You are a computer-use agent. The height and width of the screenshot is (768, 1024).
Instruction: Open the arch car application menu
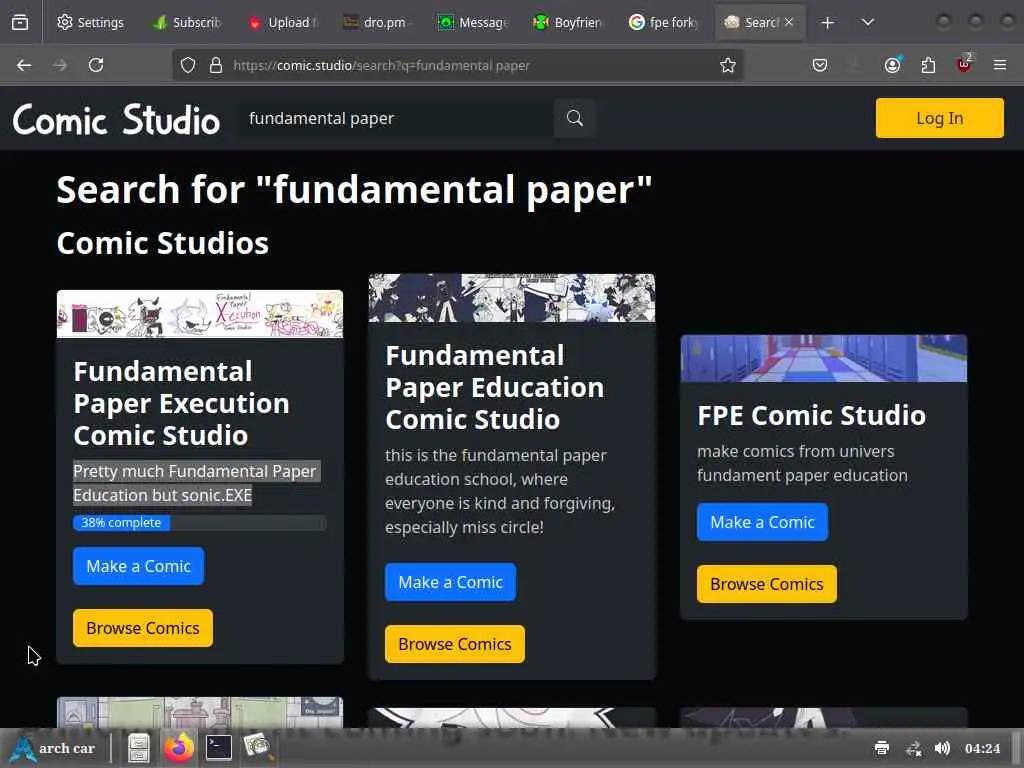pyautogui.click(x=54, y=748)
